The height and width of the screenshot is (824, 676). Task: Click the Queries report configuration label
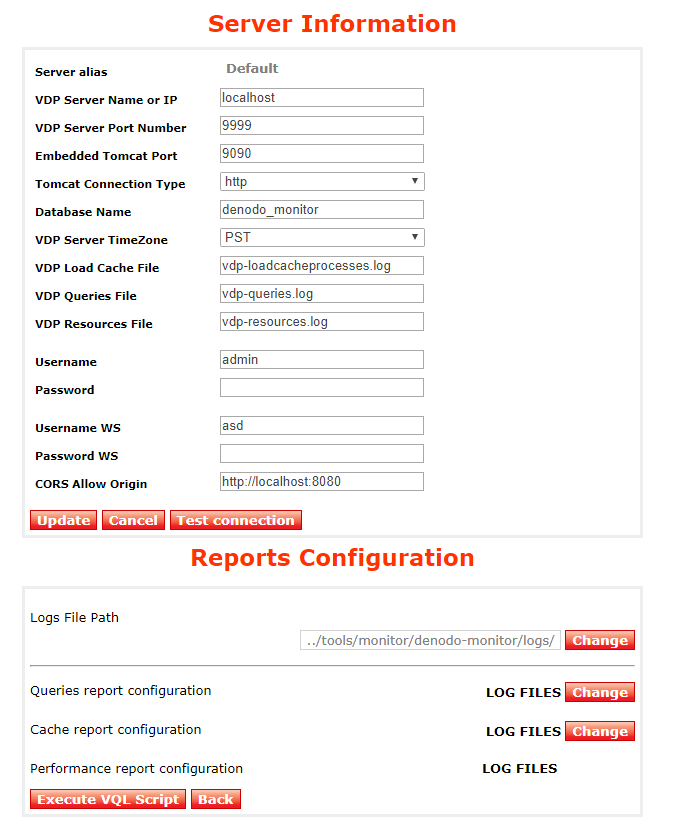pos(121,691)
